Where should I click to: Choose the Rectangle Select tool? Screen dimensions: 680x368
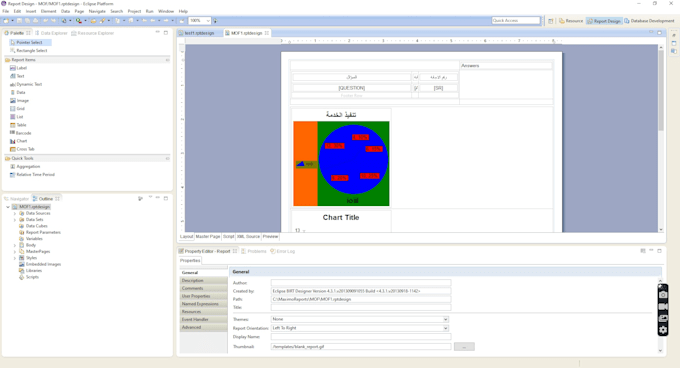[x=29, y=51]
